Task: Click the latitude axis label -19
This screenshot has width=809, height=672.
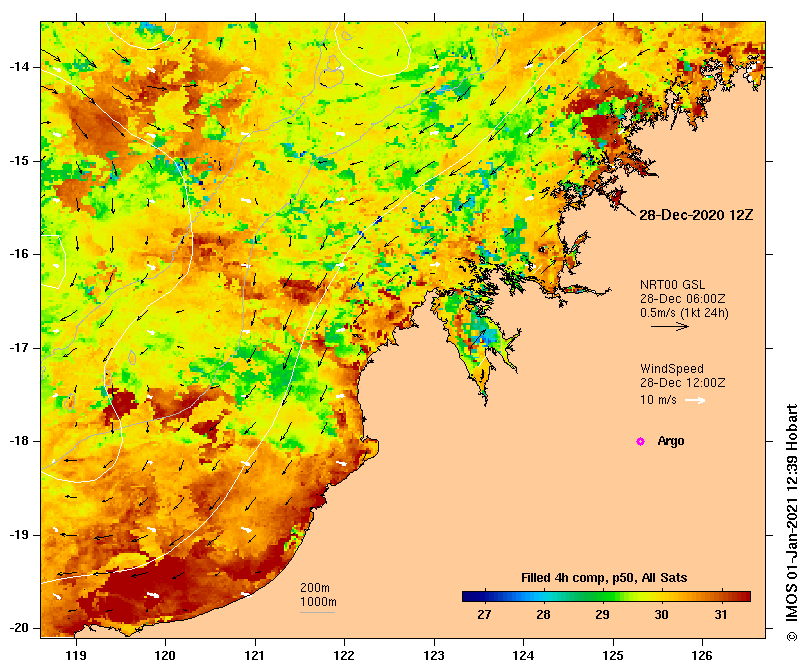Action: pyautogui.click(x=19, y=535)
